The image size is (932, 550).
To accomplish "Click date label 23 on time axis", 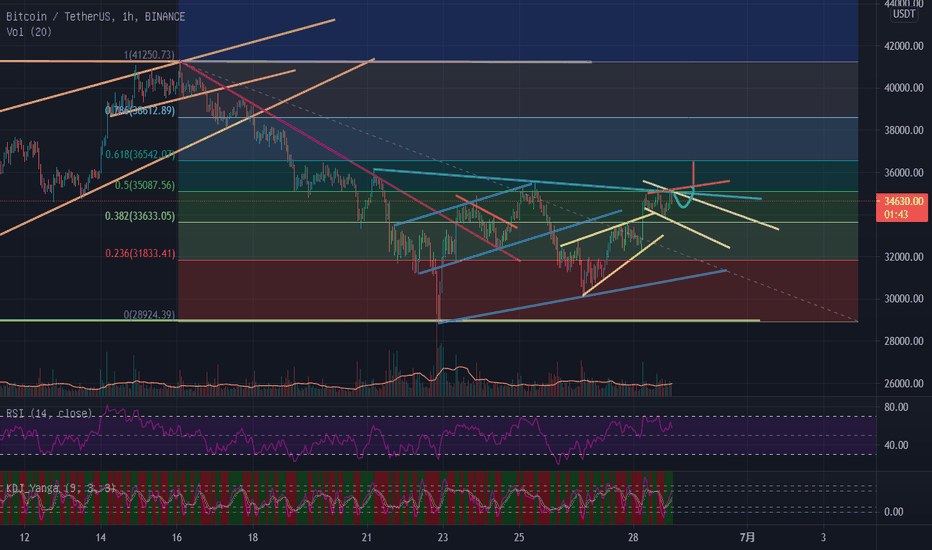I will [x=443, y=538].
